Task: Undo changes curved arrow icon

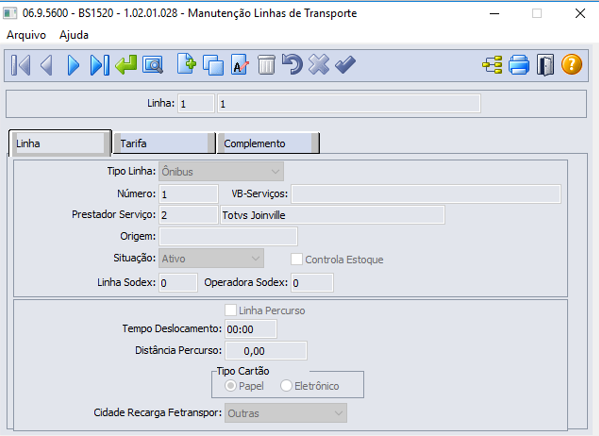Action: point(292,64)
